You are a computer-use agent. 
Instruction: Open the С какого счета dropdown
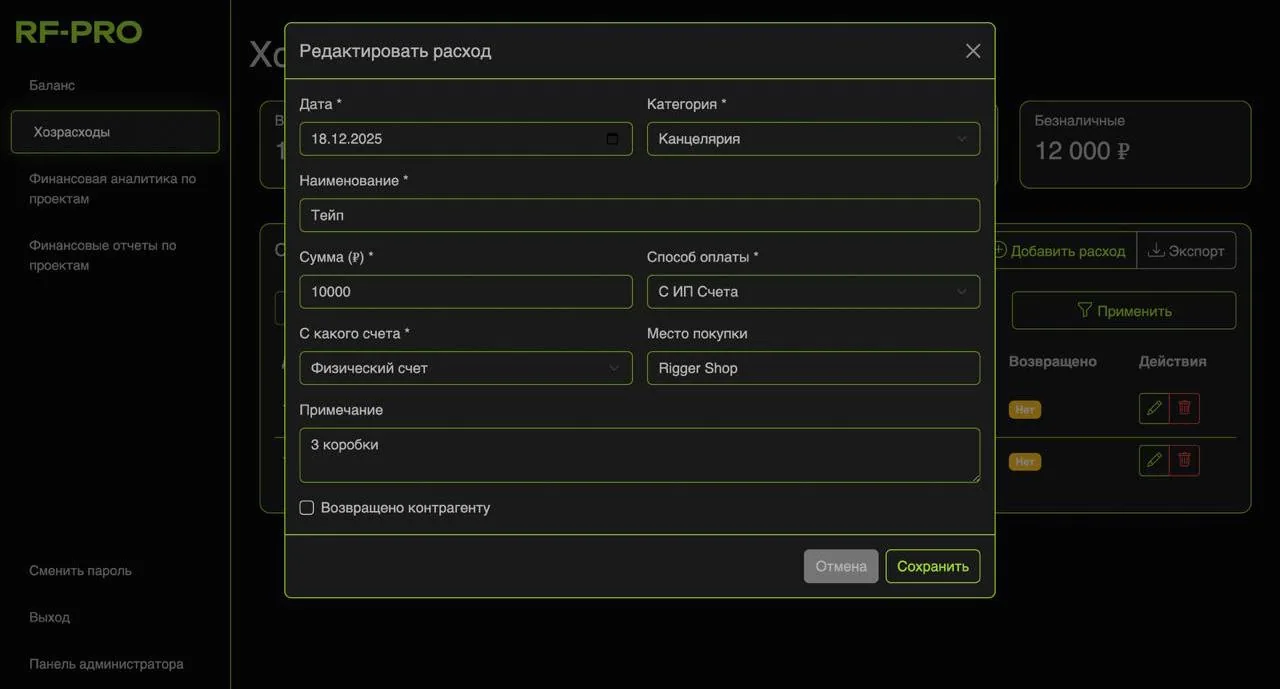[466, 368]
